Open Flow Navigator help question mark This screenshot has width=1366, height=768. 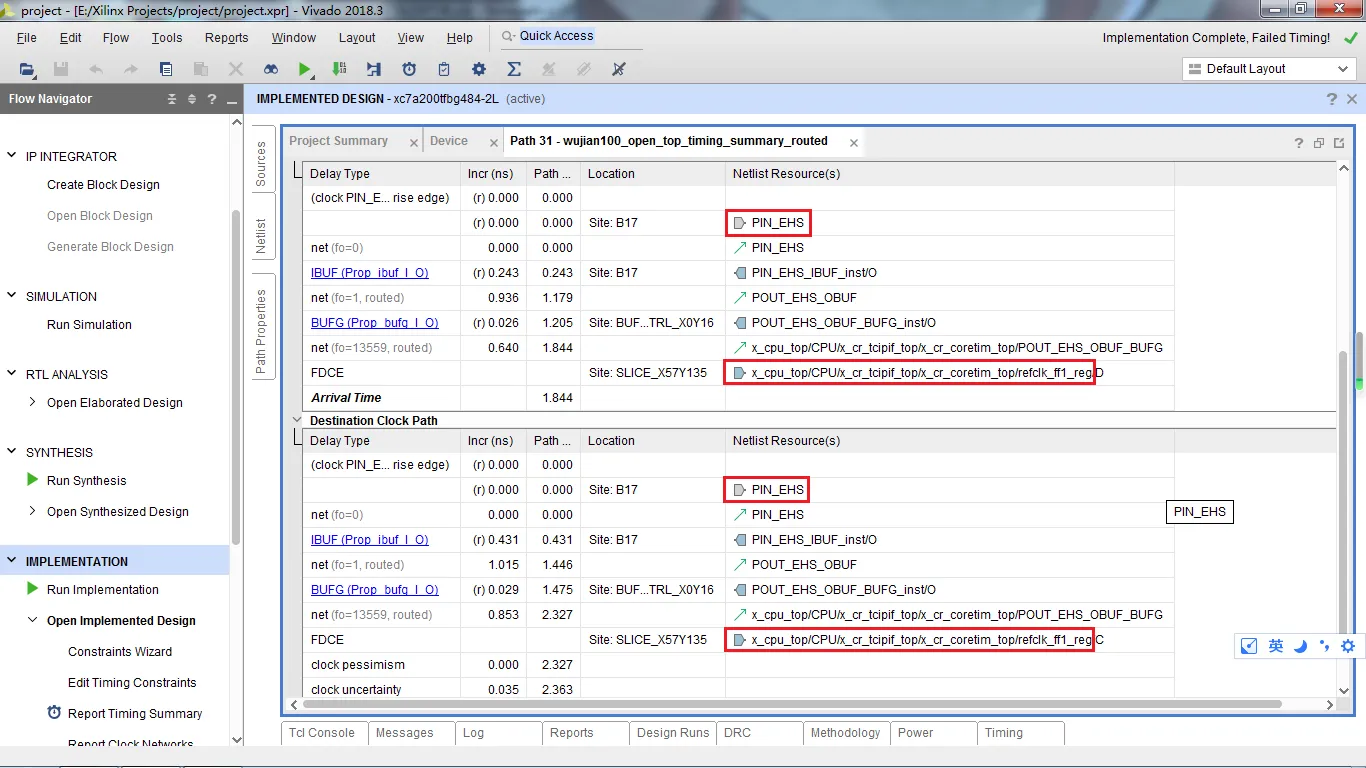(x=212, y=99)
